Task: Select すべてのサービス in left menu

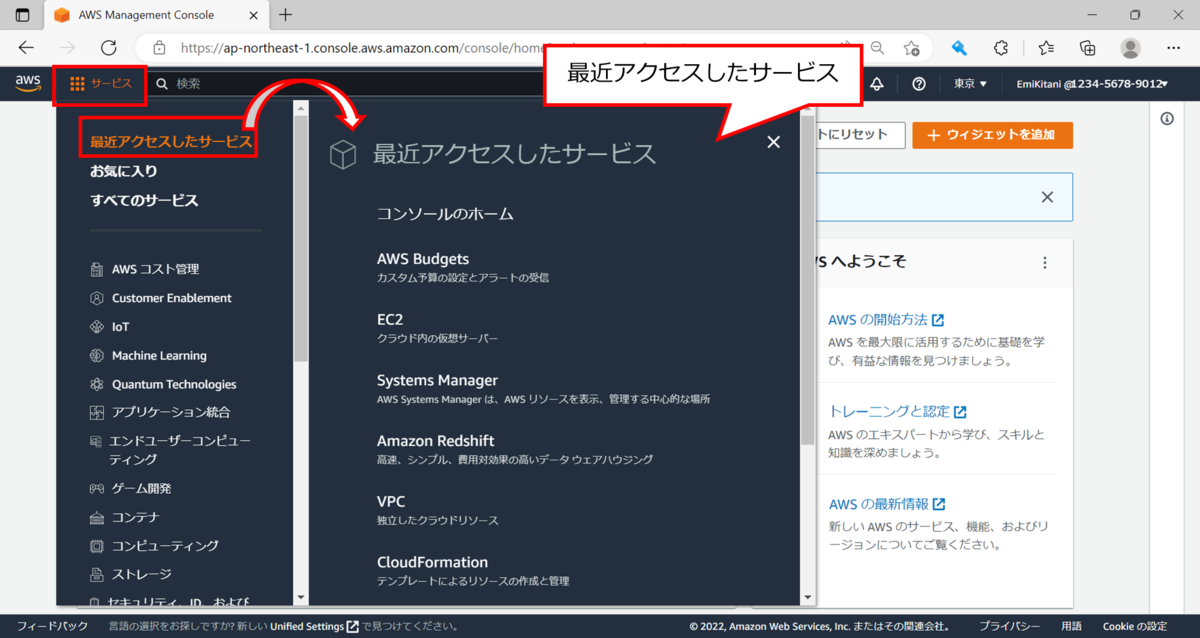Action: point(144,200)
